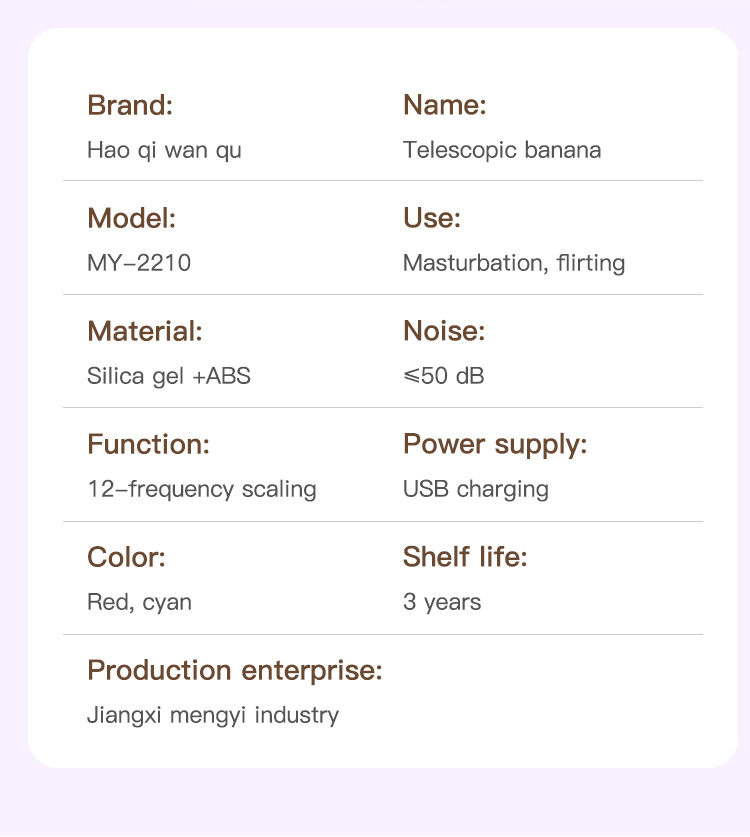Select the 'Silica gel +ABS' material text
The image size is (750, 837).
tap(169, 377)
